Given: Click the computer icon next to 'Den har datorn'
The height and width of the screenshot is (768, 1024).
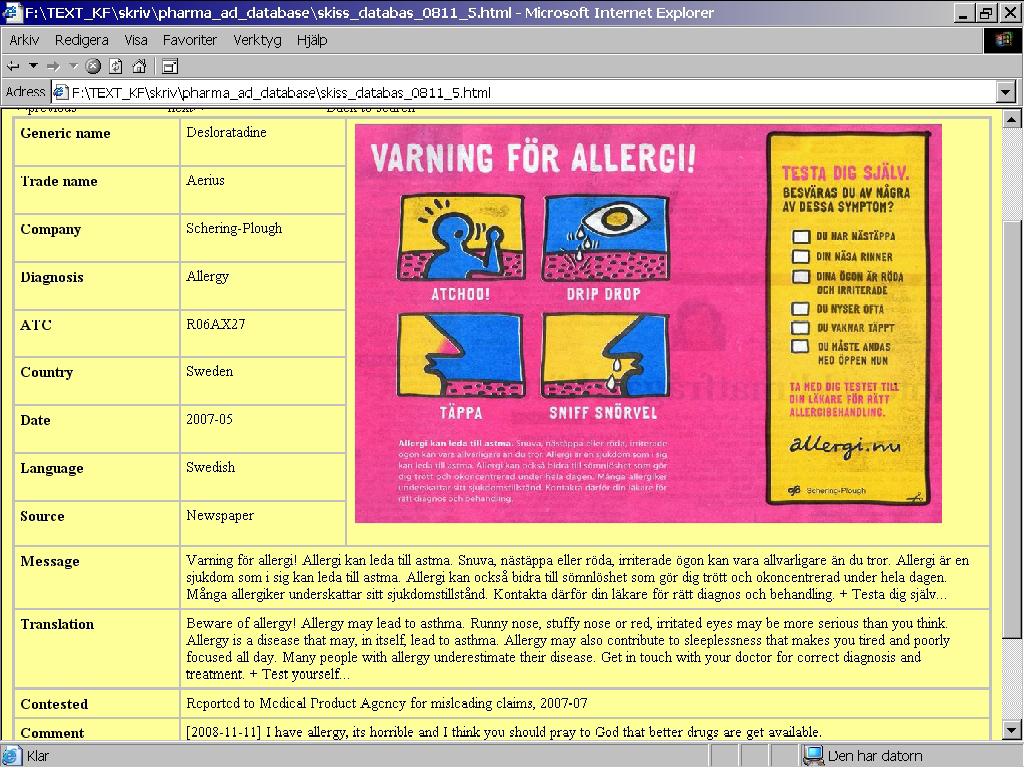Looking at the screenshot, I should tap(814, 756).
